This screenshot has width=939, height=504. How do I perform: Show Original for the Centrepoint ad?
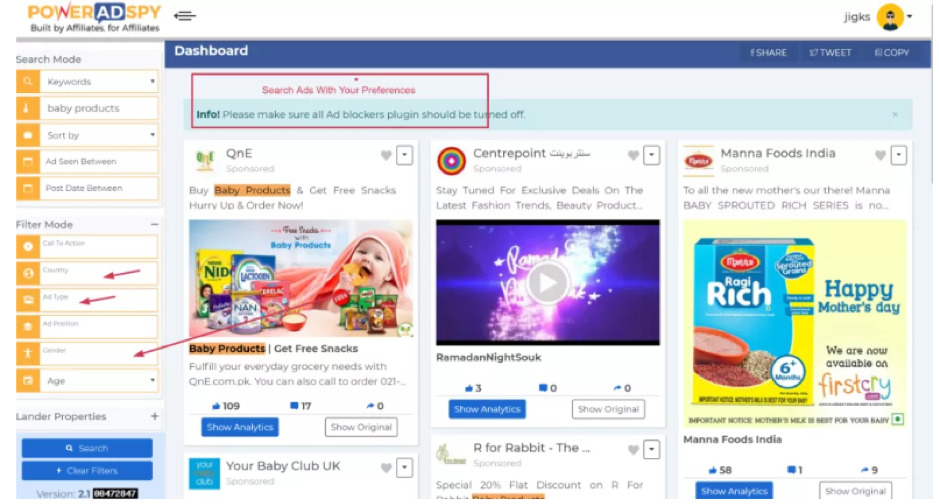coord(608,409)
